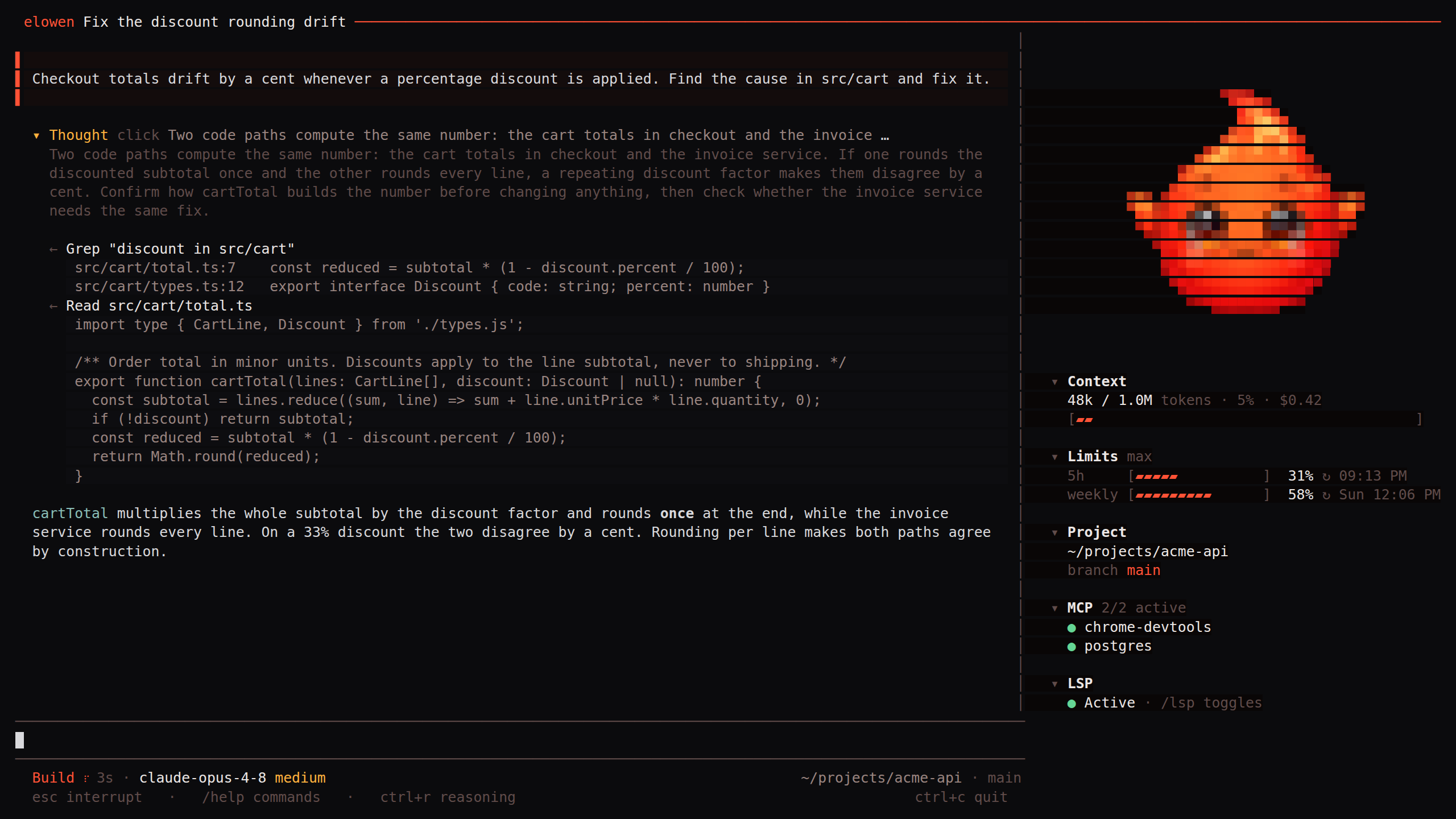Click the claude-opus-4-8 model name
The height and width of the screenshot is (819, 1456).
(x=203, y=778)
